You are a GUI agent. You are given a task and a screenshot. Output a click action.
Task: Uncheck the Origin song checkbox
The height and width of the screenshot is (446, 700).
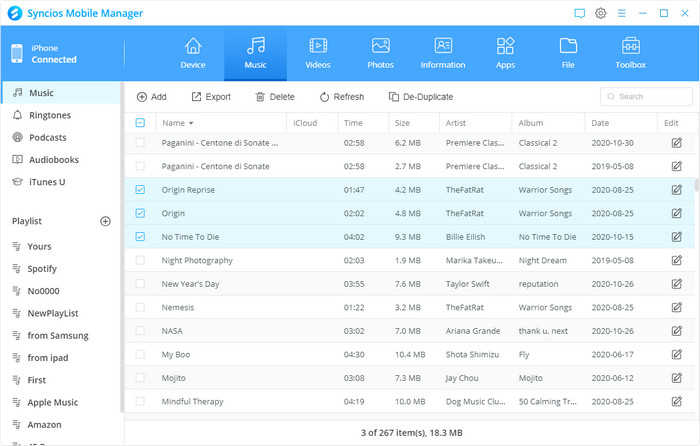[x=140, y=213]
